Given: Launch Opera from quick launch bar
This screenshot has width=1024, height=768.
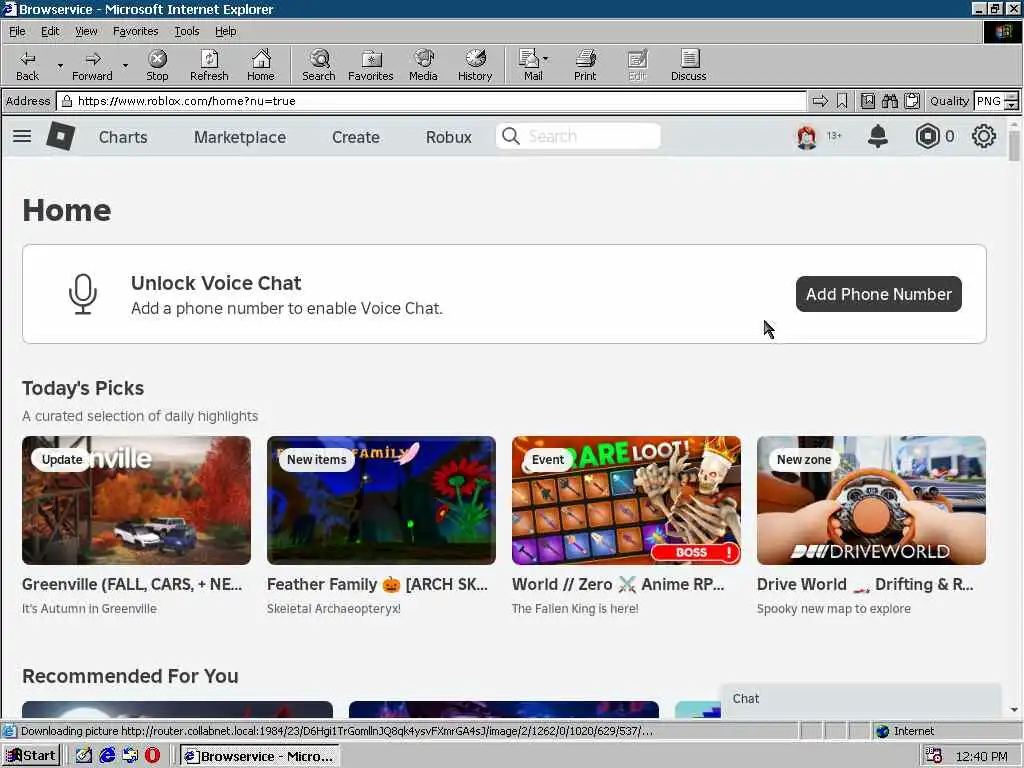Looking at the screenshot, I should click(153, 756).
